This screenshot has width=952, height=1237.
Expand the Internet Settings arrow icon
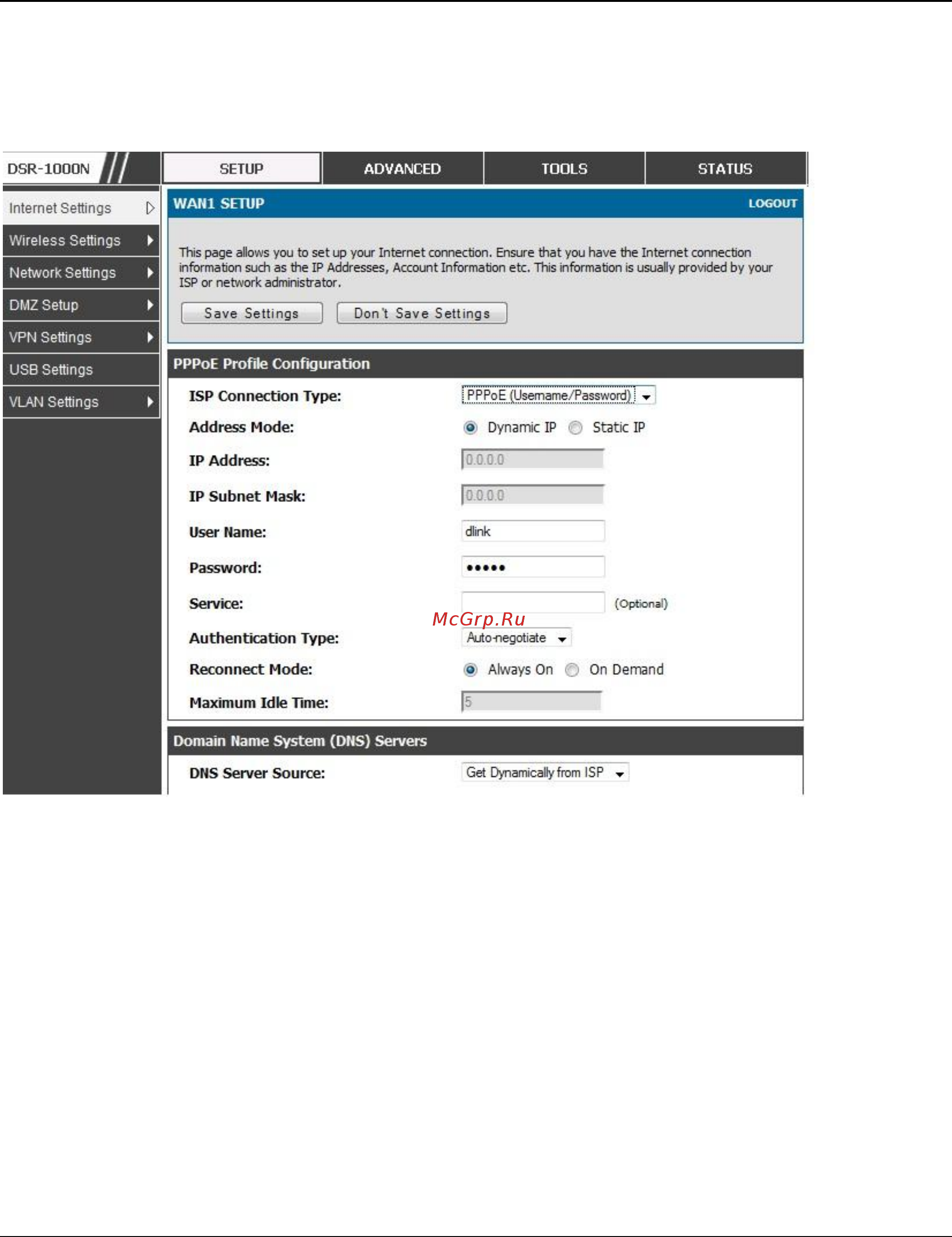click(x=150, y=208)
